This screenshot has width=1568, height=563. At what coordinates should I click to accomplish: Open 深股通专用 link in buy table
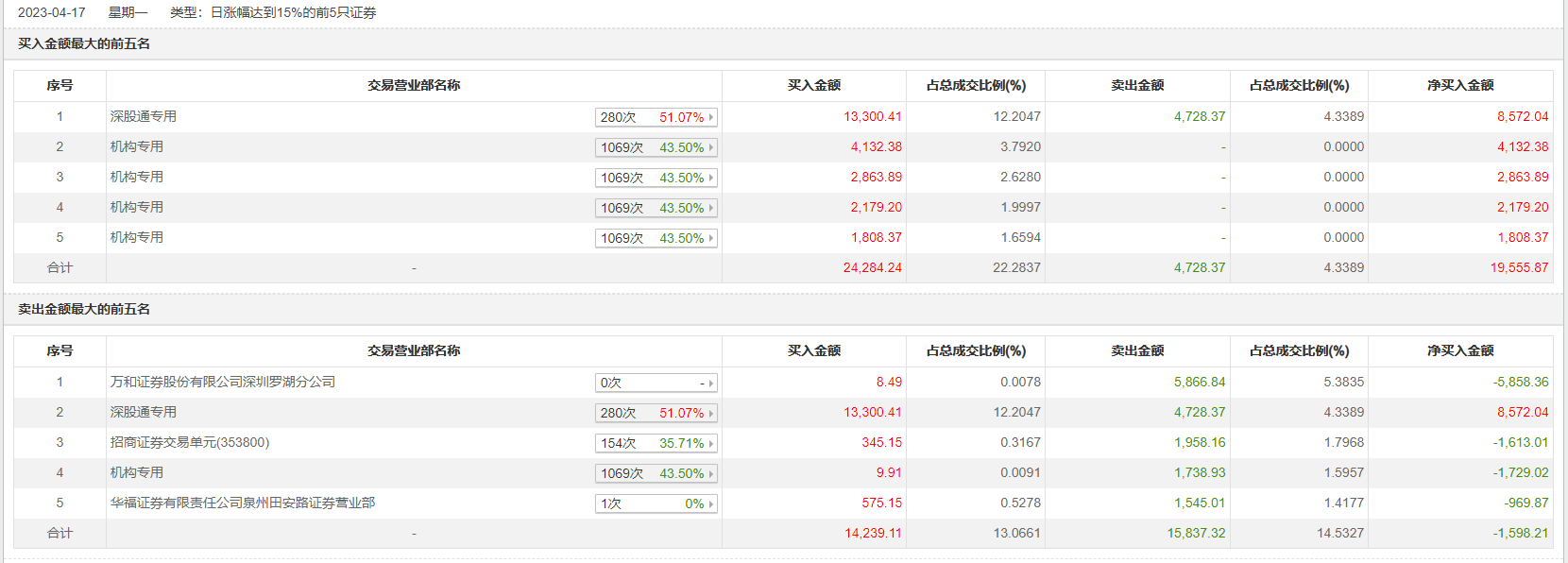[x=144, y=116]
